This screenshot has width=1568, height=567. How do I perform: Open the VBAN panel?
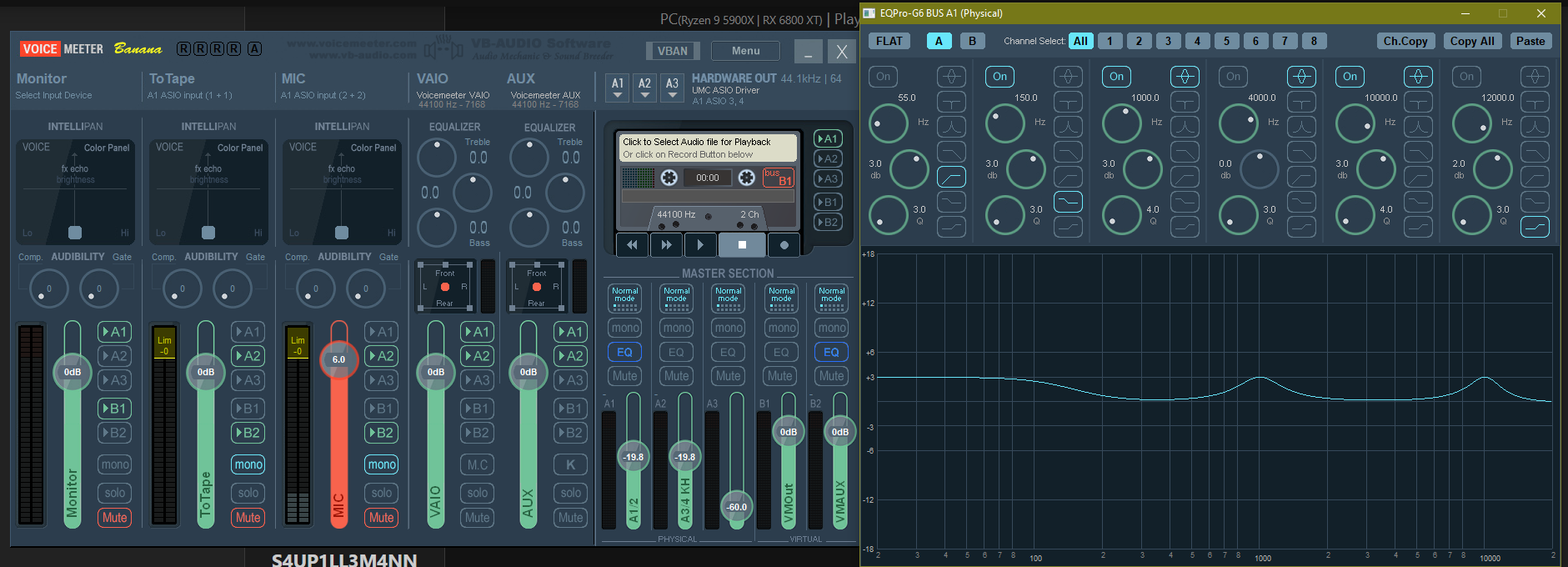click(673, 51)
